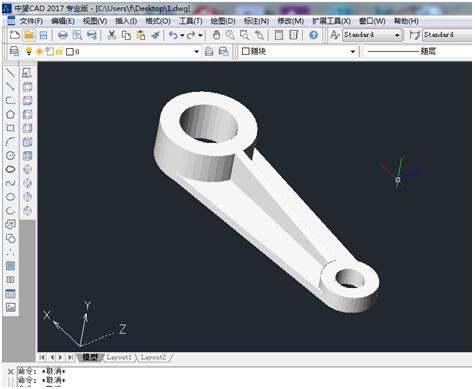Click the Hatch fill tool
The image size is (475, 389).
10,266
